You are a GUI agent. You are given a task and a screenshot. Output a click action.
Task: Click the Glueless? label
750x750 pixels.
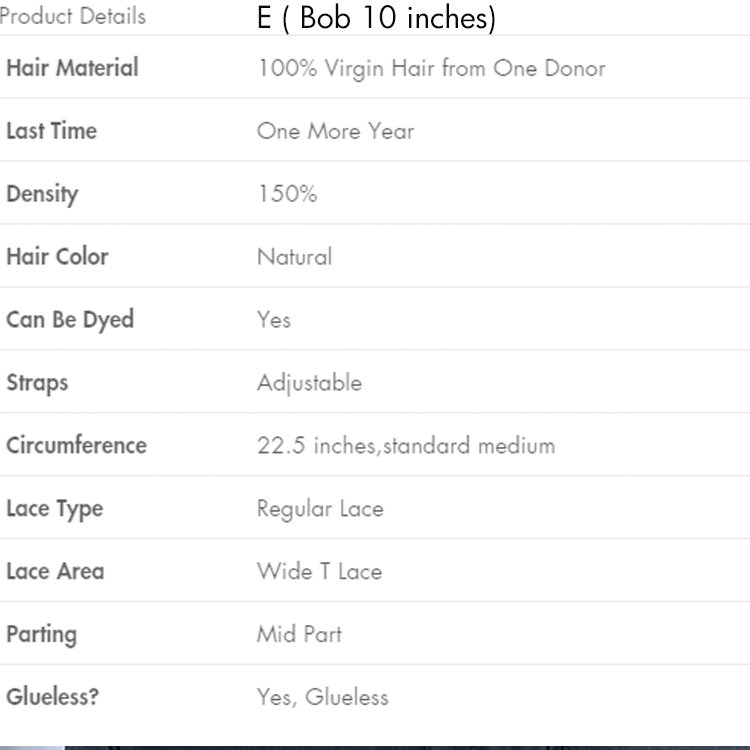pos(52,696)
